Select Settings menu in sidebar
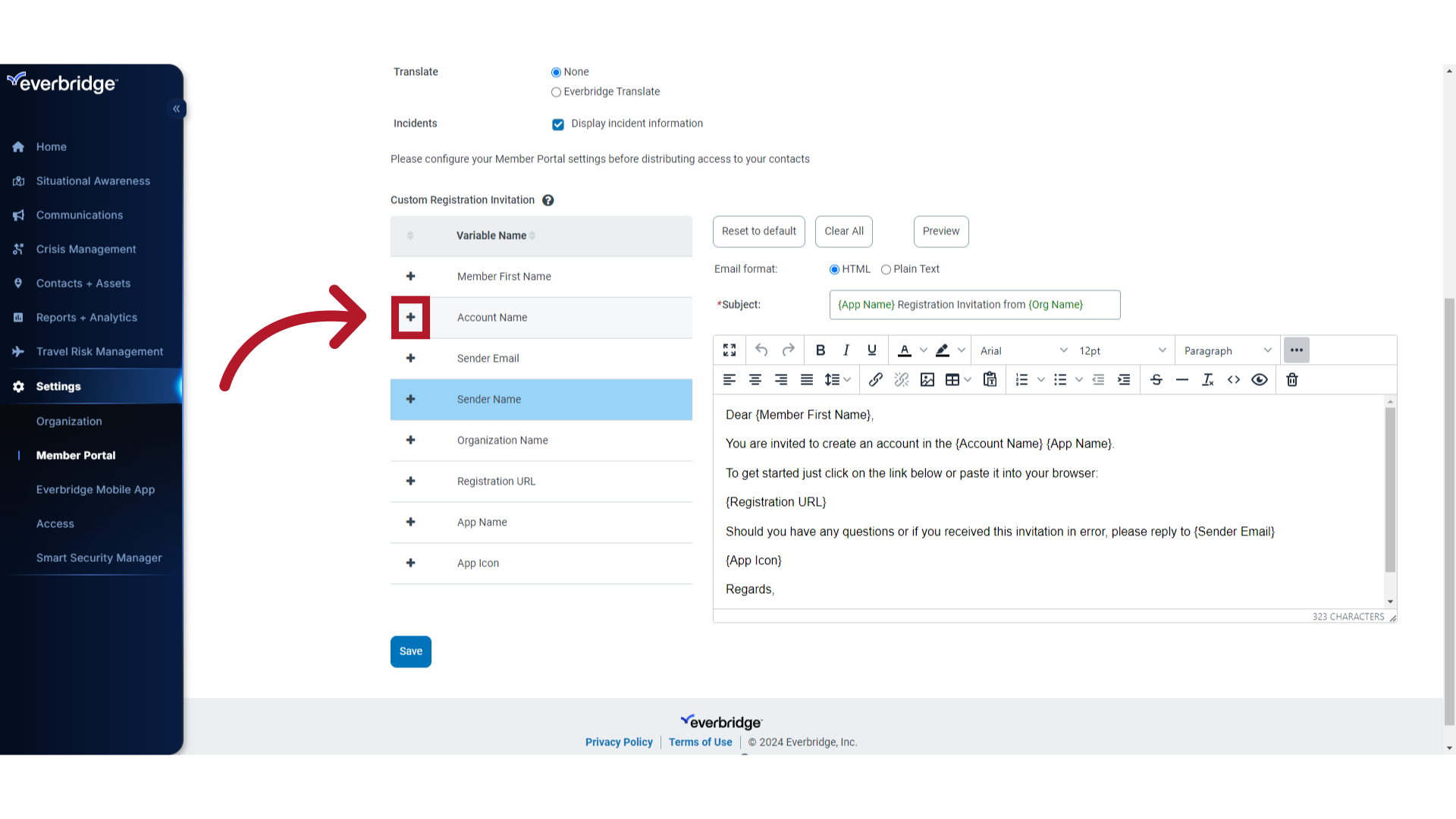Screen dimensions: 1456x819 (58, 385)
